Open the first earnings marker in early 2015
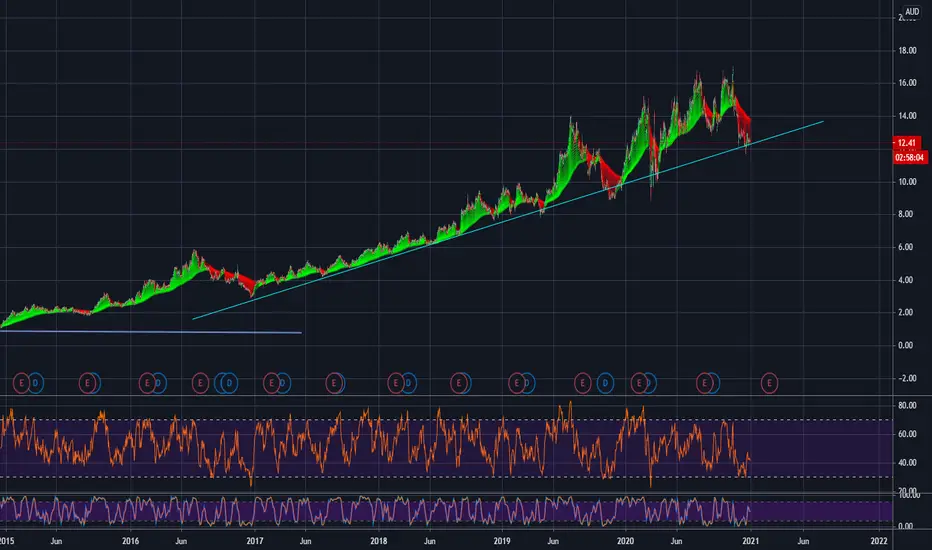 pyautogui.click(x=21, y=384)
